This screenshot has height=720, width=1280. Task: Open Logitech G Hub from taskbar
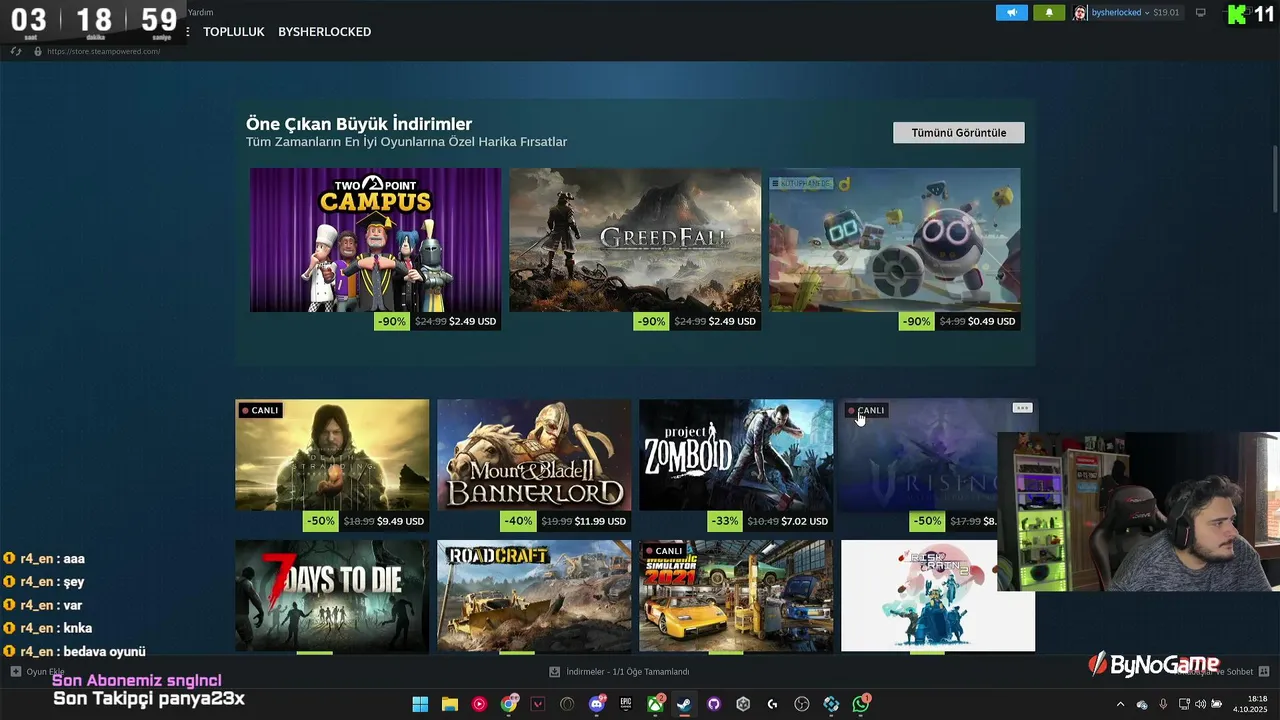coord(772,704)
